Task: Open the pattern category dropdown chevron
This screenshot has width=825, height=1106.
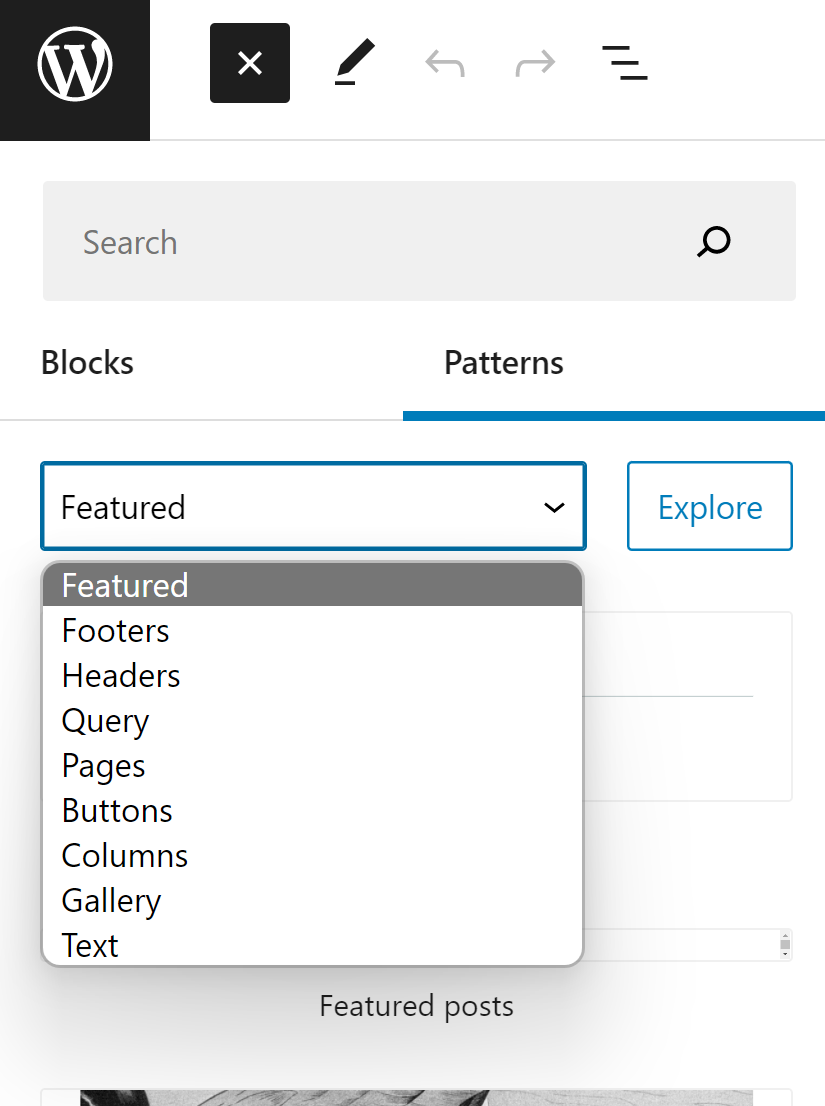Action: [x=554, y=507]
